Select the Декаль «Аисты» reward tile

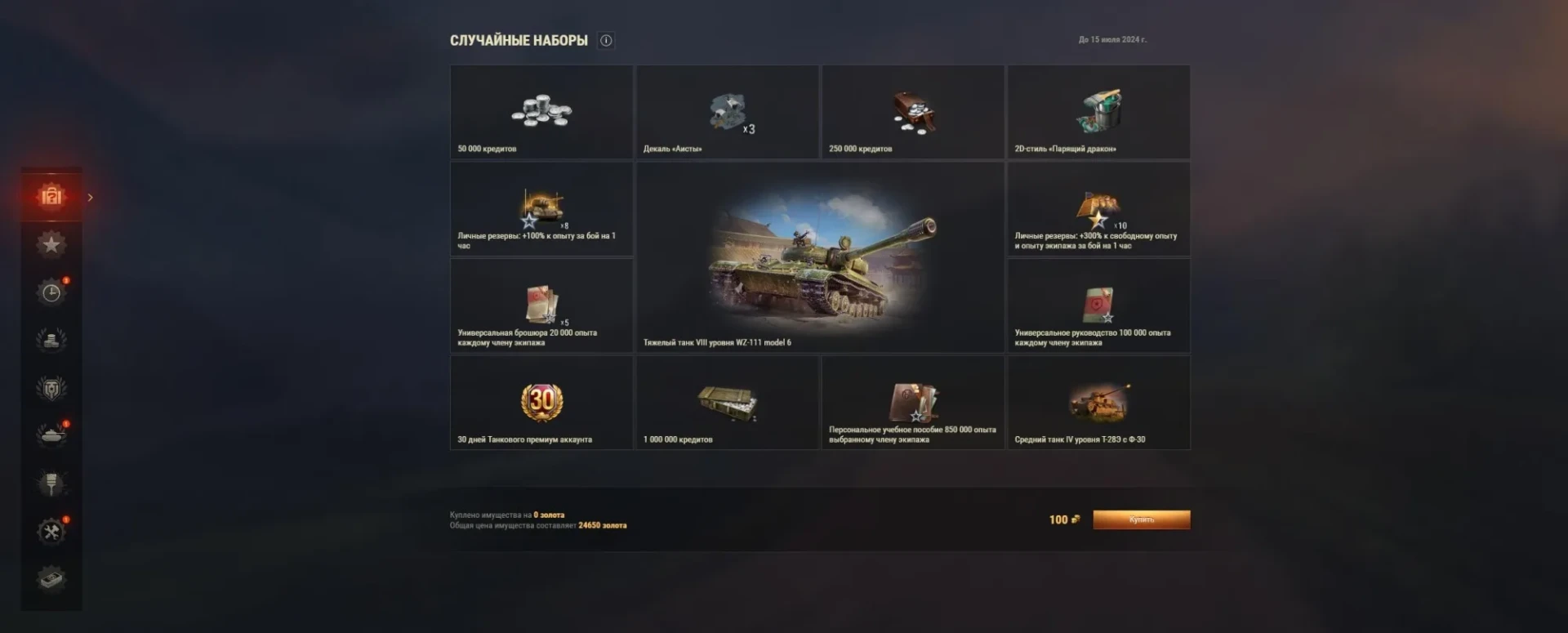[x=727, y=112]
